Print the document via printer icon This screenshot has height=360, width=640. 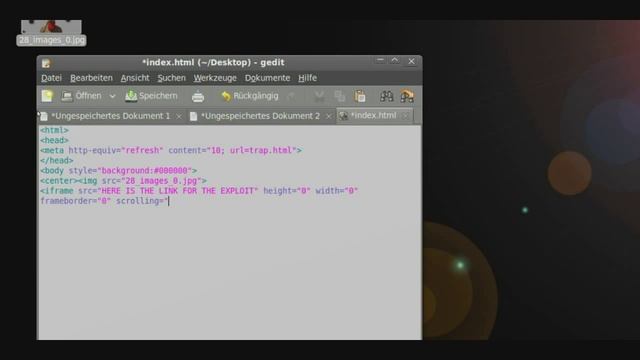coord(198,96)
